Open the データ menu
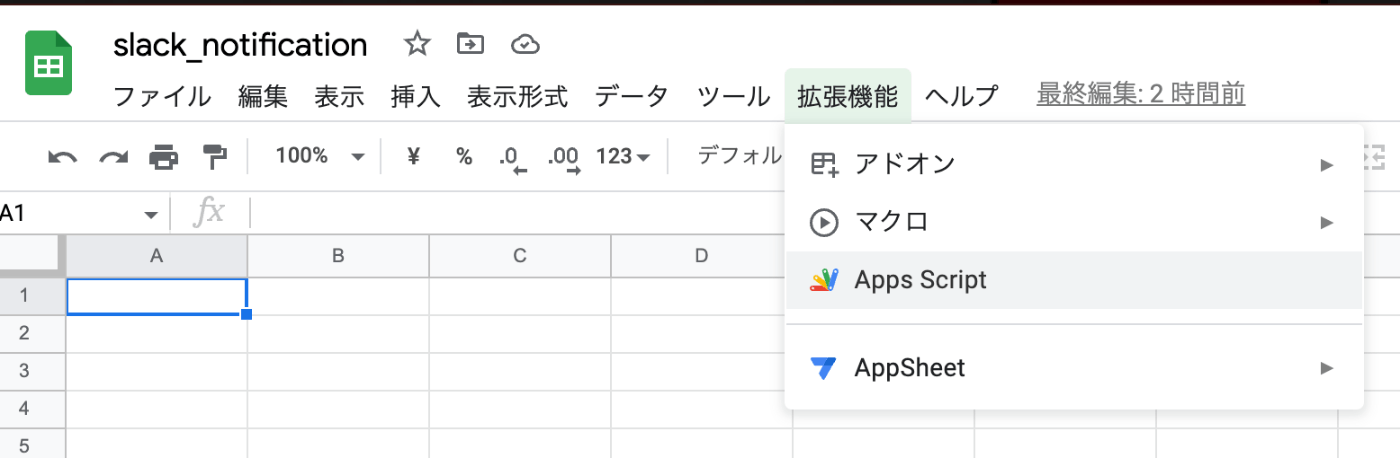This screenshot has width=1400, height=458. click(x=631, y=97)
